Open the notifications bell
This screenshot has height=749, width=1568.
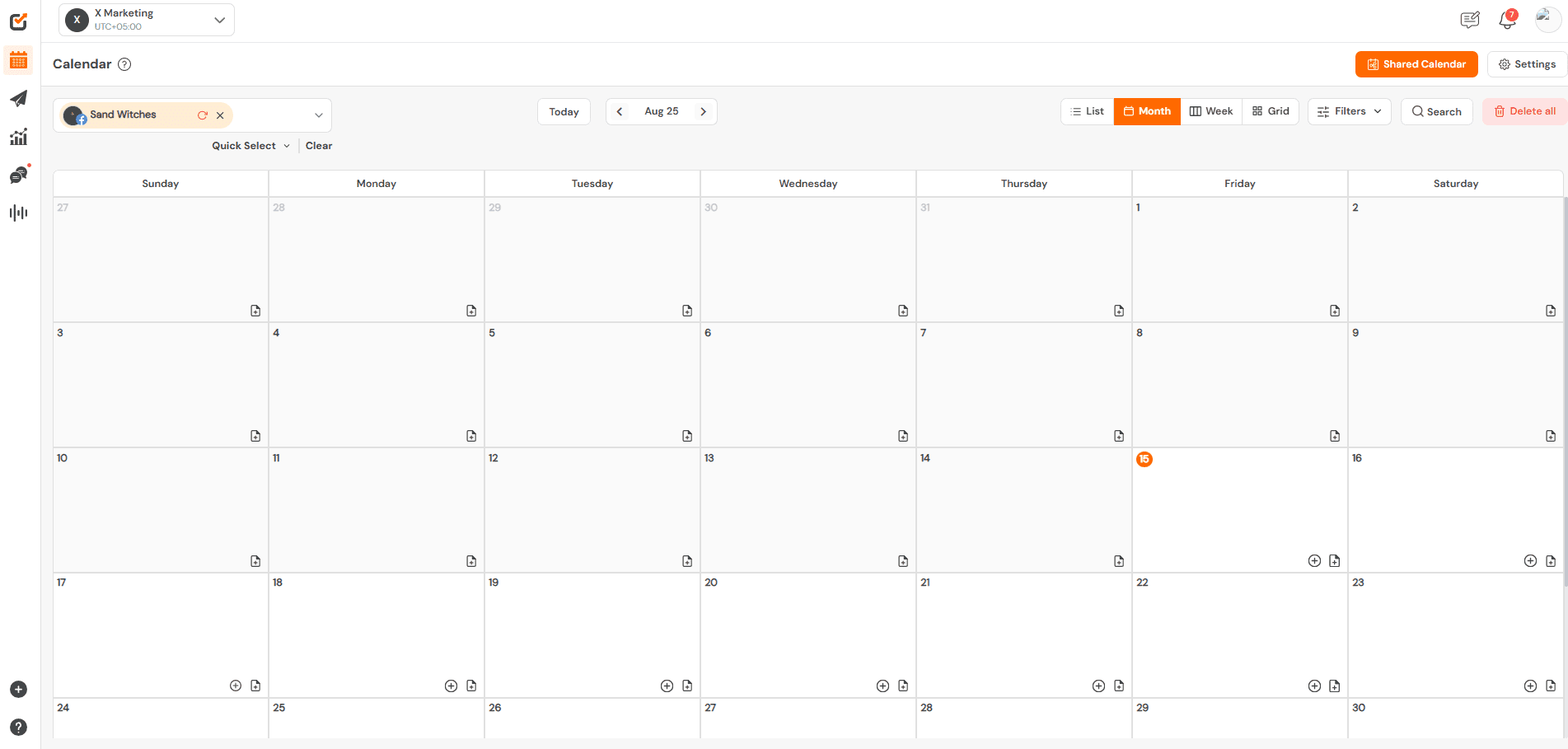(1507, 20)
